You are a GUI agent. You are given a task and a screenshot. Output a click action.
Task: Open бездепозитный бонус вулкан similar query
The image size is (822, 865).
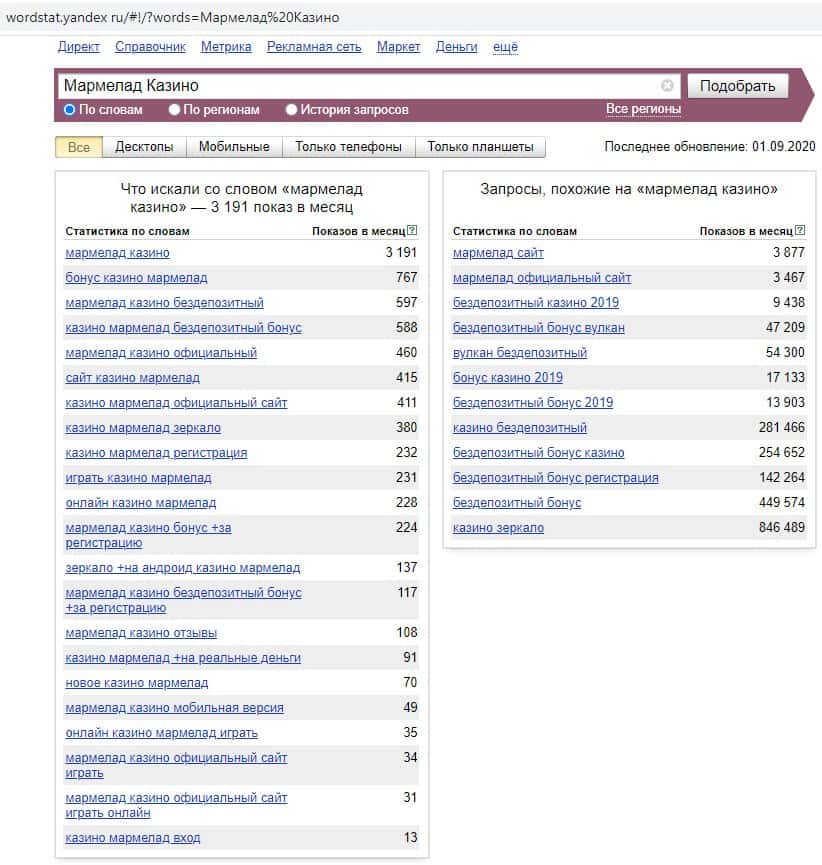tap(538, 328)
